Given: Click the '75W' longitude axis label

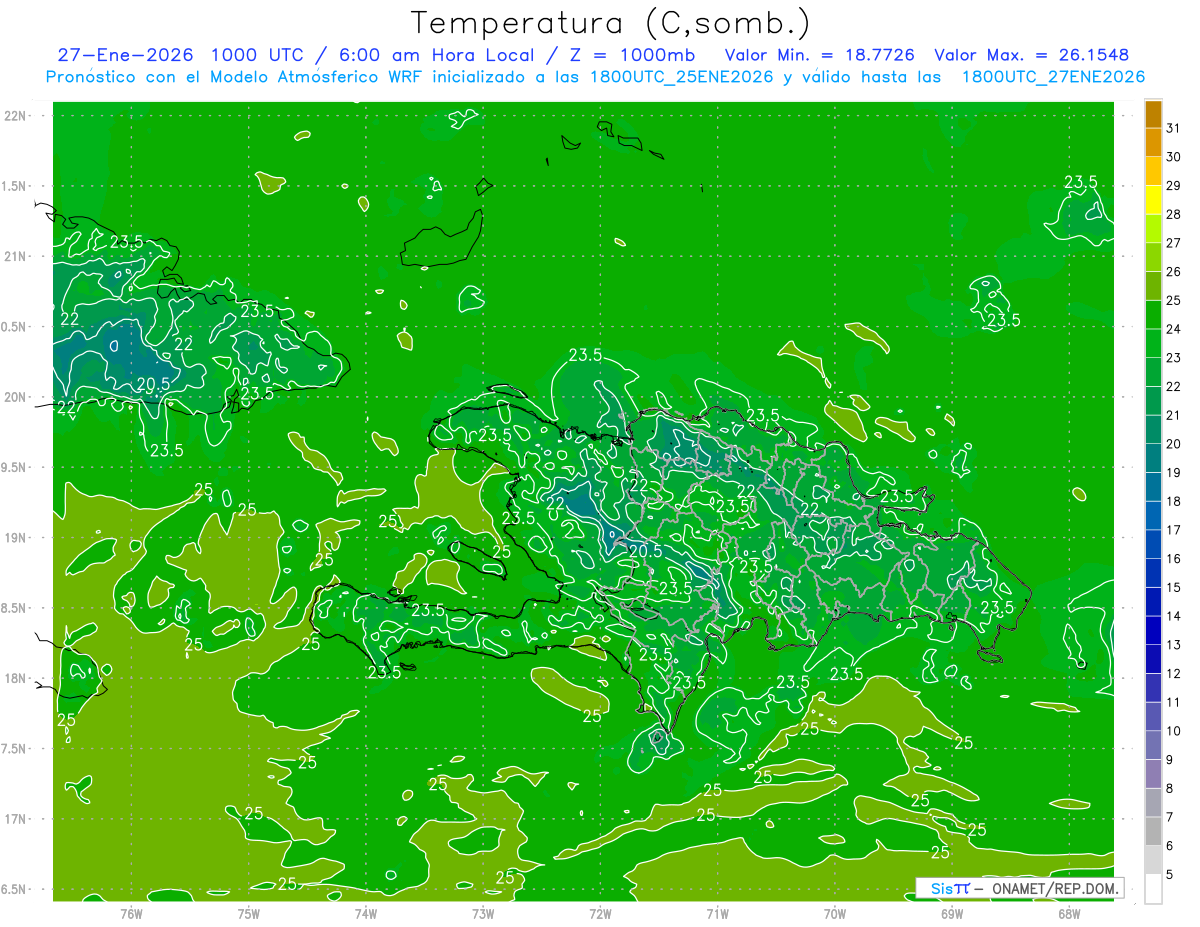Looking at the screenshot, I should (249, 913).
